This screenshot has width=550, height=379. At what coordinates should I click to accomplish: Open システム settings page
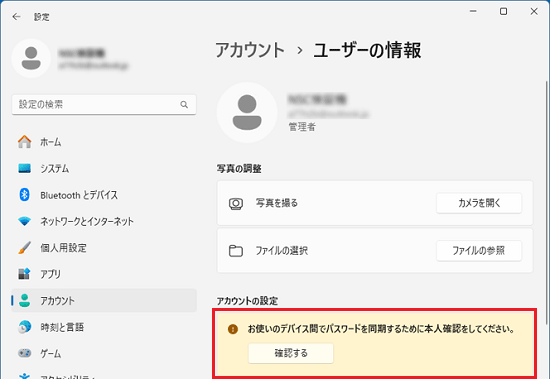104,168
